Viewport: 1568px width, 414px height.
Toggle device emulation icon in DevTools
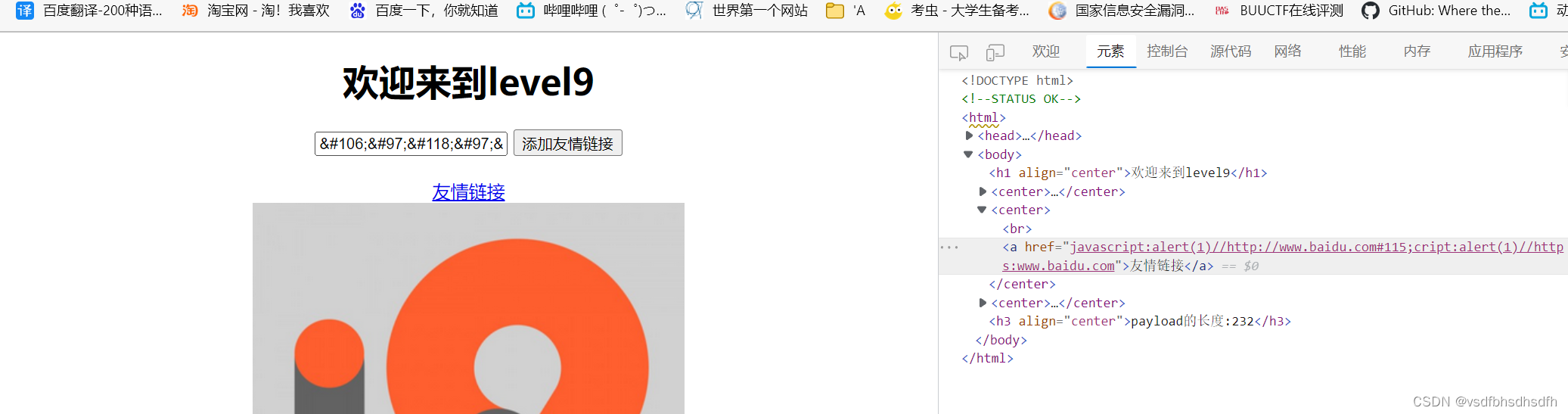pos(995,52)
